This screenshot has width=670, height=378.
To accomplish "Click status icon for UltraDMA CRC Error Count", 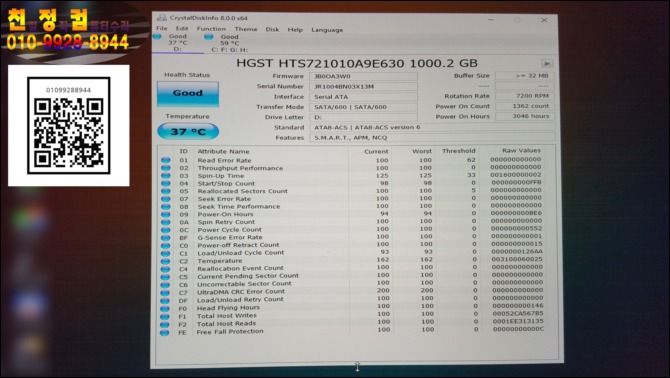I will [165, 293].
